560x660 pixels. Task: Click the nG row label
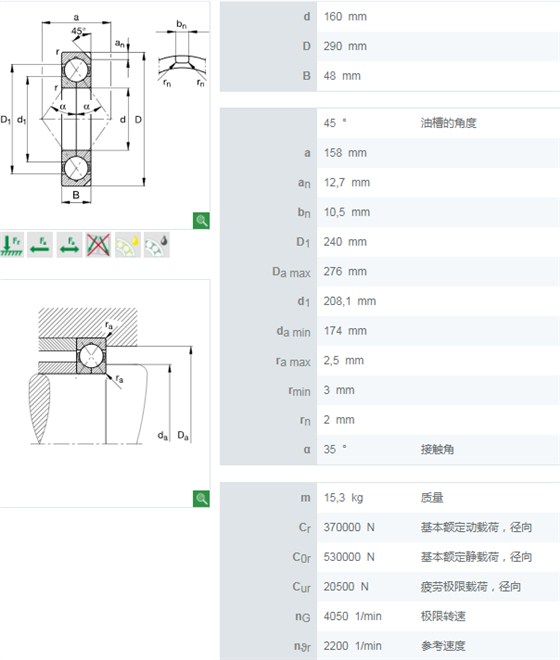coord(303,617)
